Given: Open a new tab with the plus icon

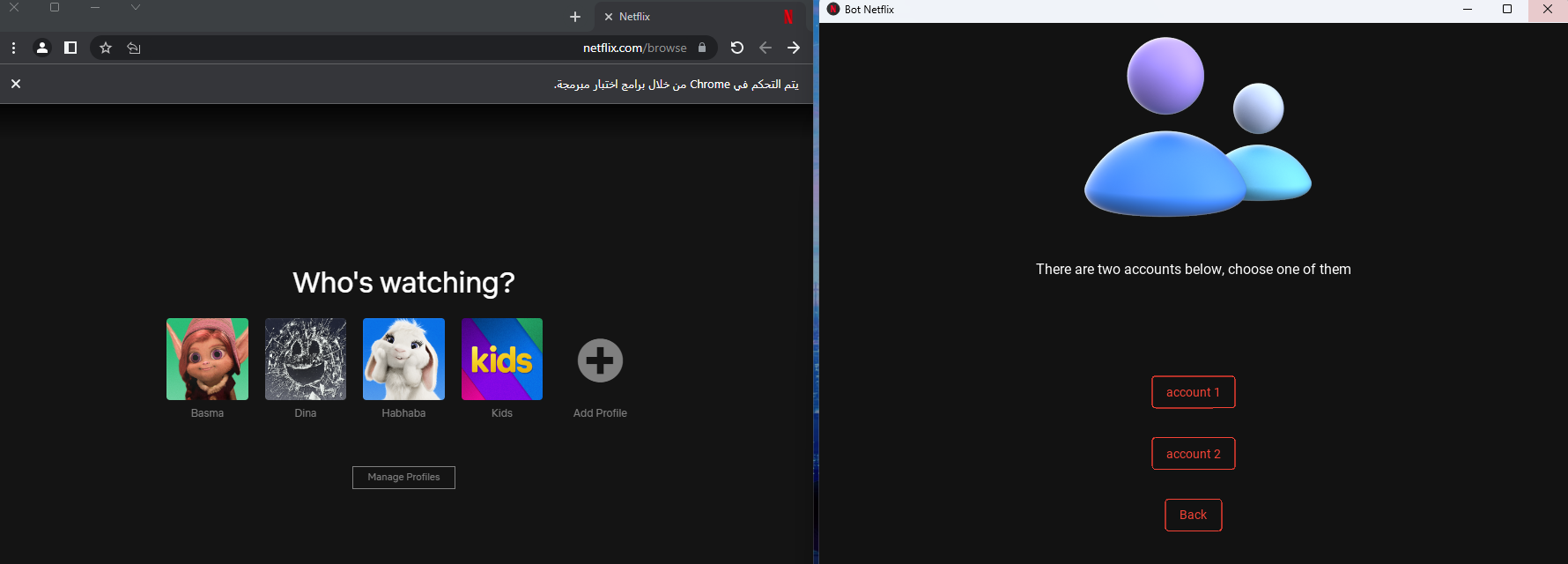Looking at the screenshot, I should (575, 17).
